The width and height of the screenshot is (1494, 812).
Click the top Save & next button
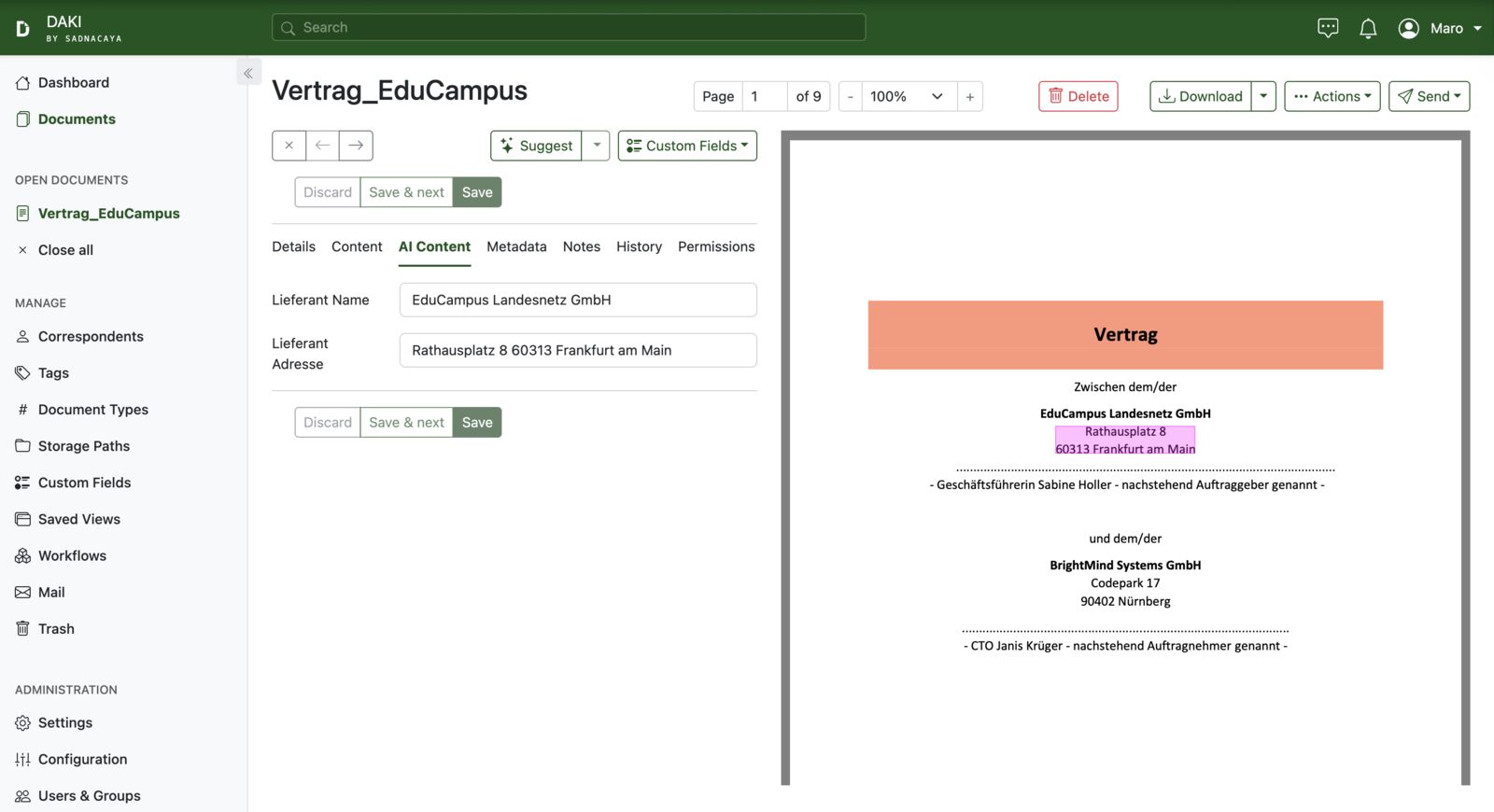406,192
